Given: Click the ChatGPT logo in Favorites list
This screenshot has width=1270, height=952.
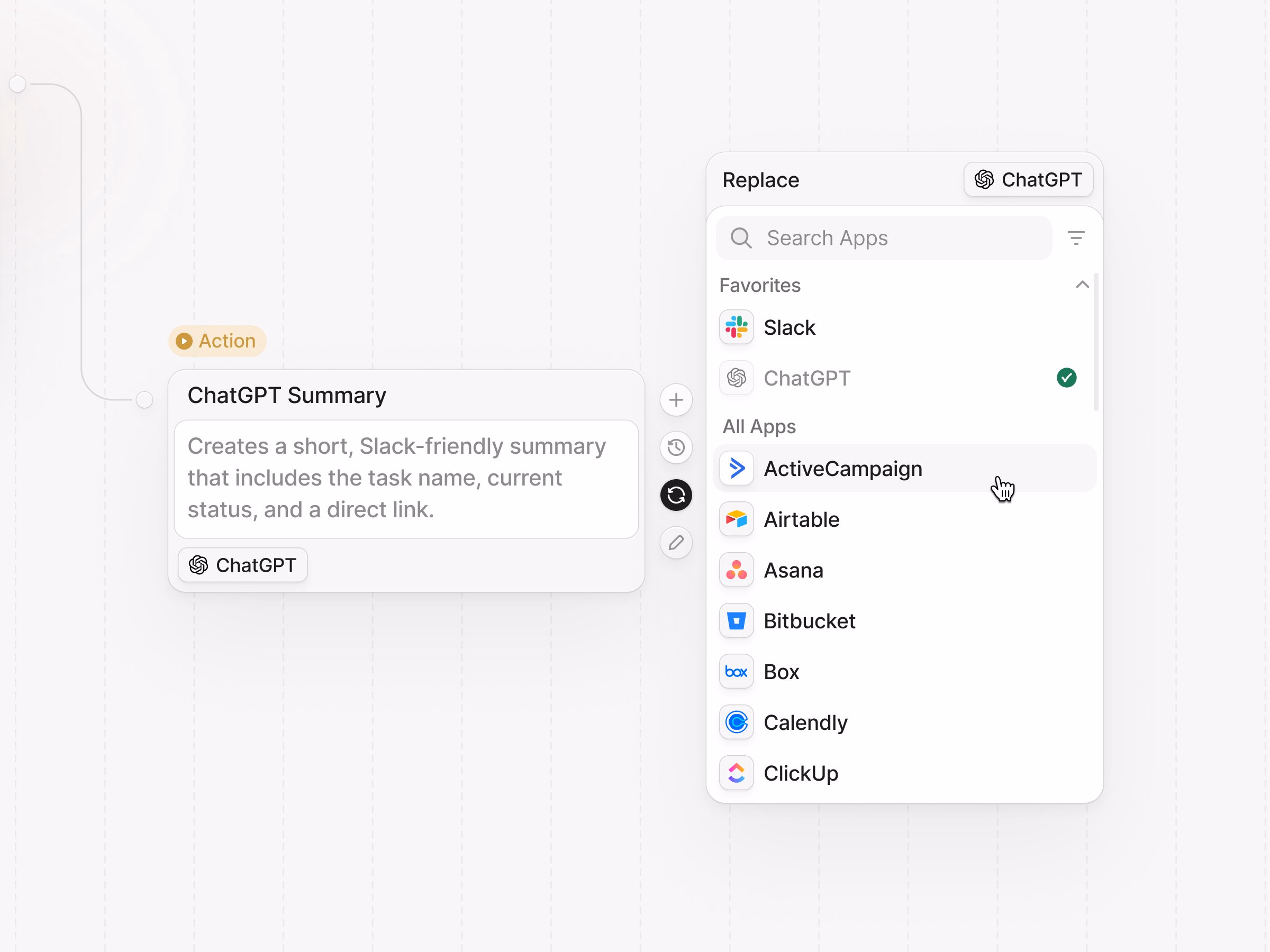Looking at the screenshot, I should pos(736,378).
